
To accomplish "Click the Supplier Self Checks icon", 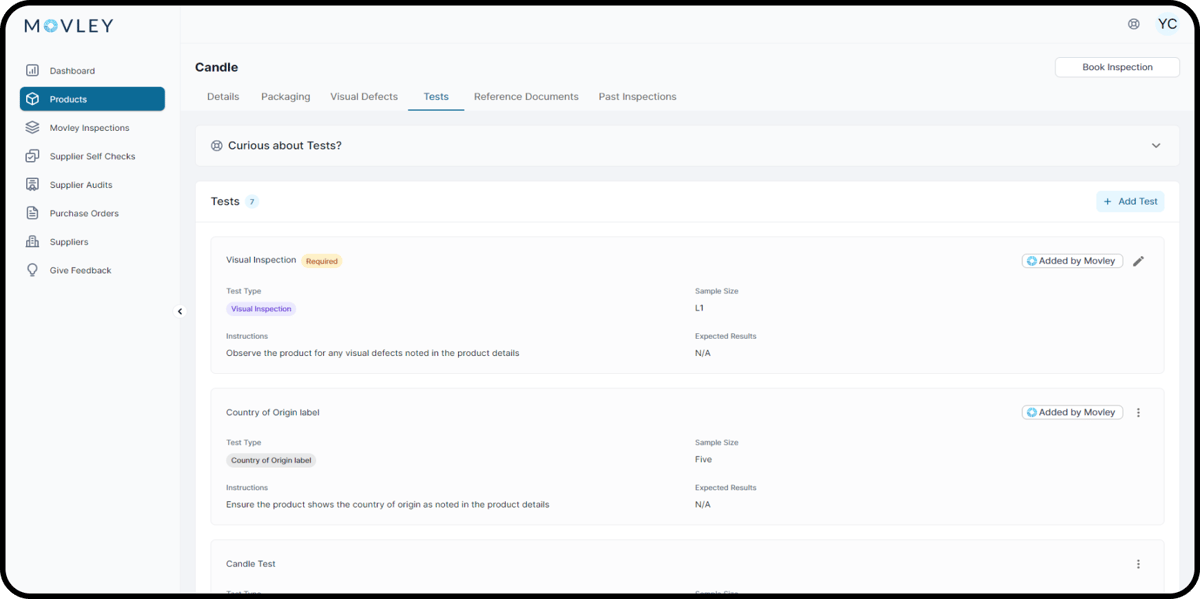I will (33, 156).
